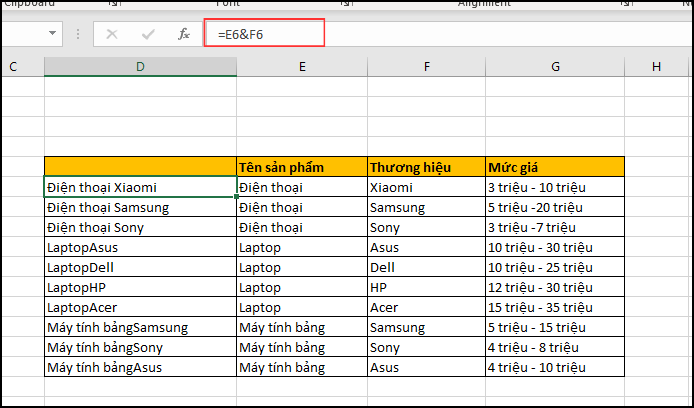Click the fill handle of the selected cell
This screenshot has width=694, height=408.
click(x=237, y=197)
